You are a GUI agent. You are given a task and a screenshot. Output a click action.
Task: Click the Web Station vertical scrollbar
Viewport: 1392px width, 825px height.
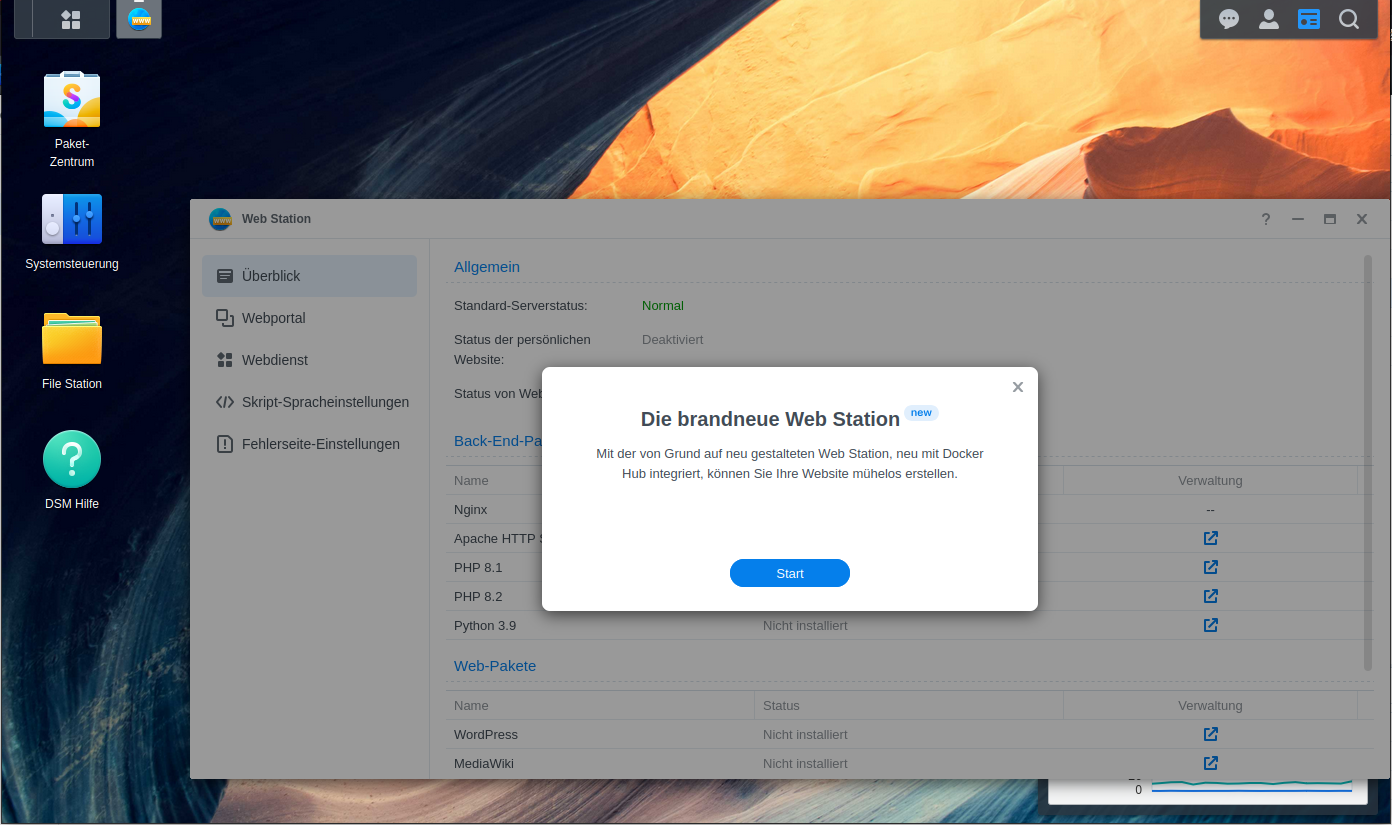tap(1367, 460)
